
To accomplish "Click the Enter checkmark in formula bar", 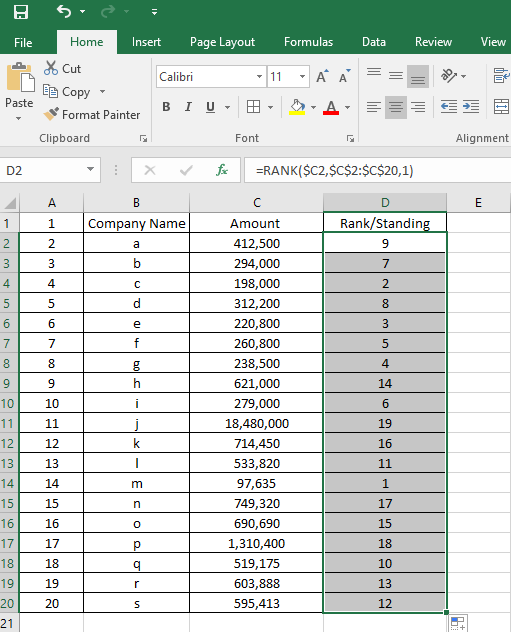I will click(186, 170).
